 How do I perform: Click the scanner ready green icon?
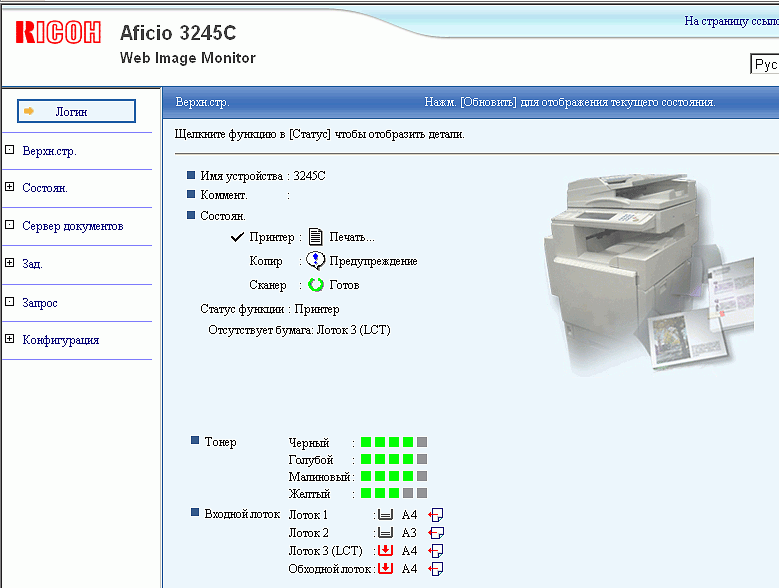pyautogui.click(x=316, y=285)
